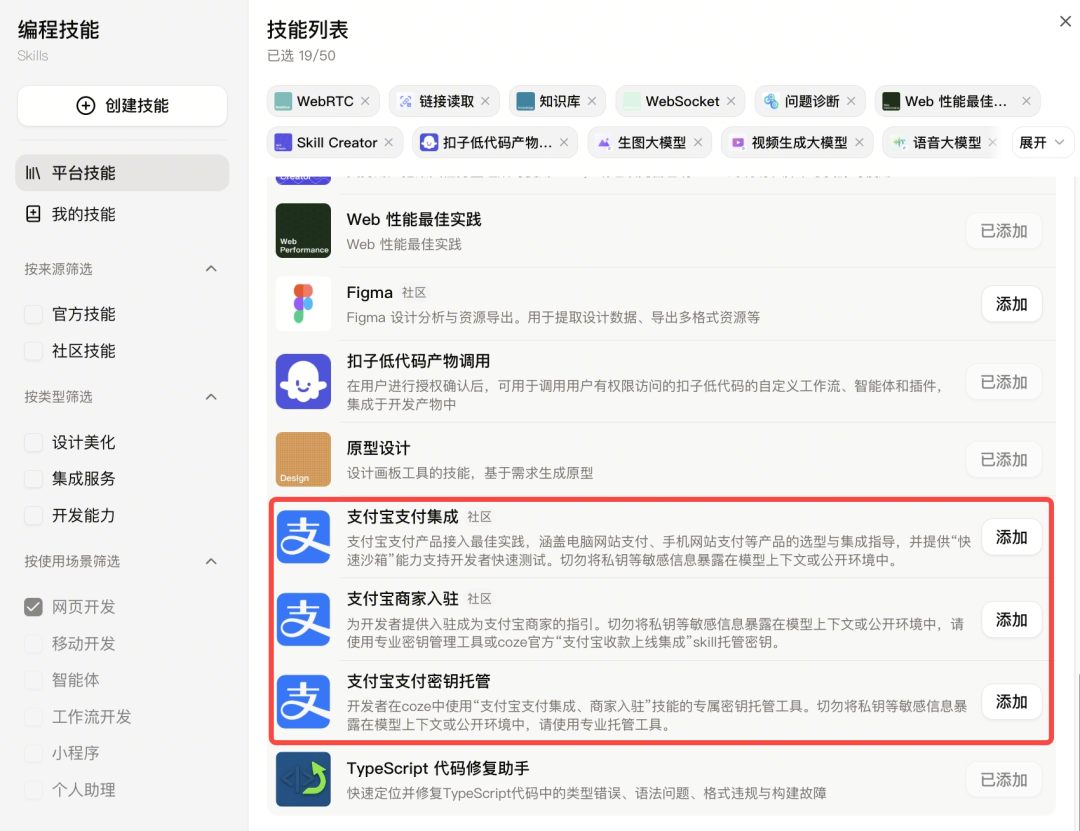This screenshot has width=1080, height=831.
Task: Remove the 知识库 tag
Action: pyautogui.click(x=592, y=101)
